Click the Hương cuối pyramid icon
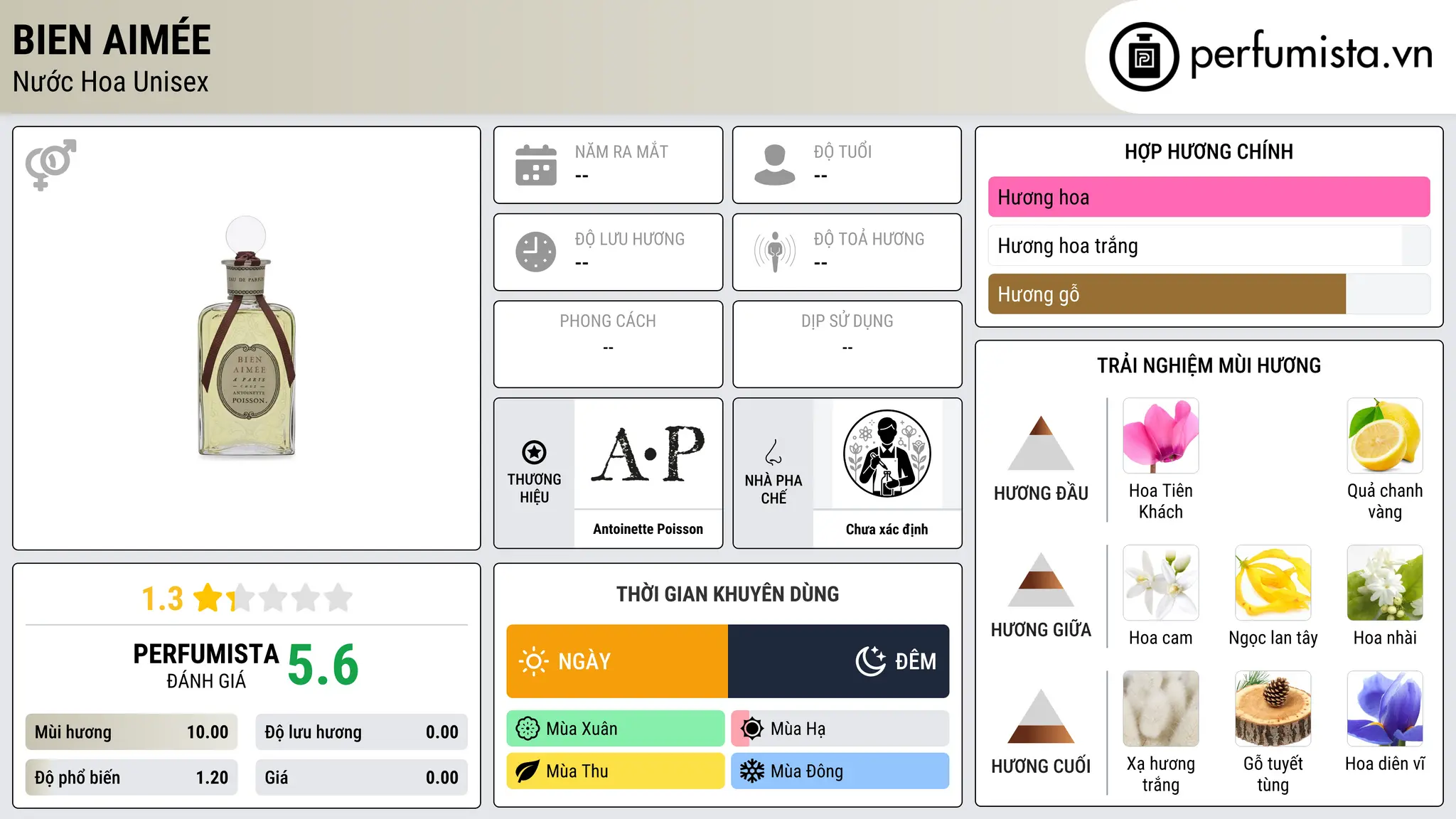 click(x=1041, y=716)
